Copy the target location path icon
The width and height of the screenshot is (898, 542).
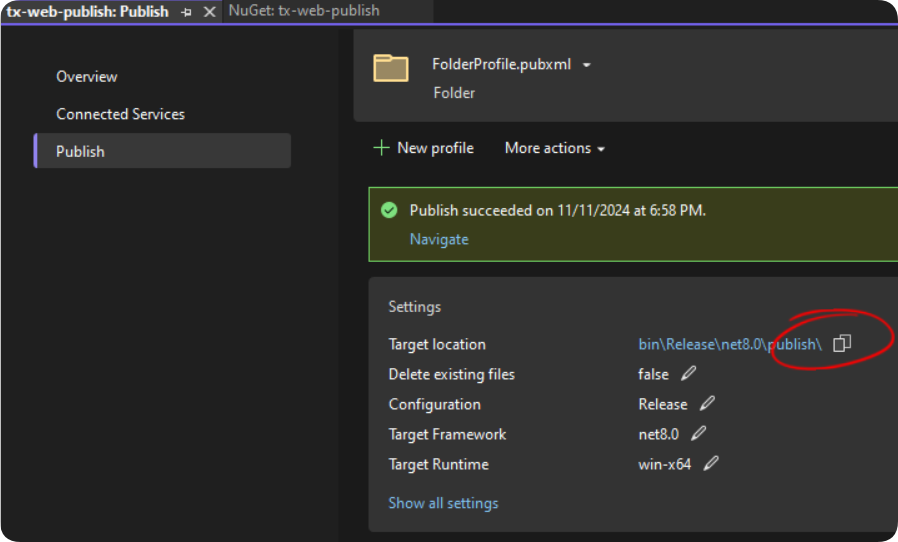tap(841, 343)
